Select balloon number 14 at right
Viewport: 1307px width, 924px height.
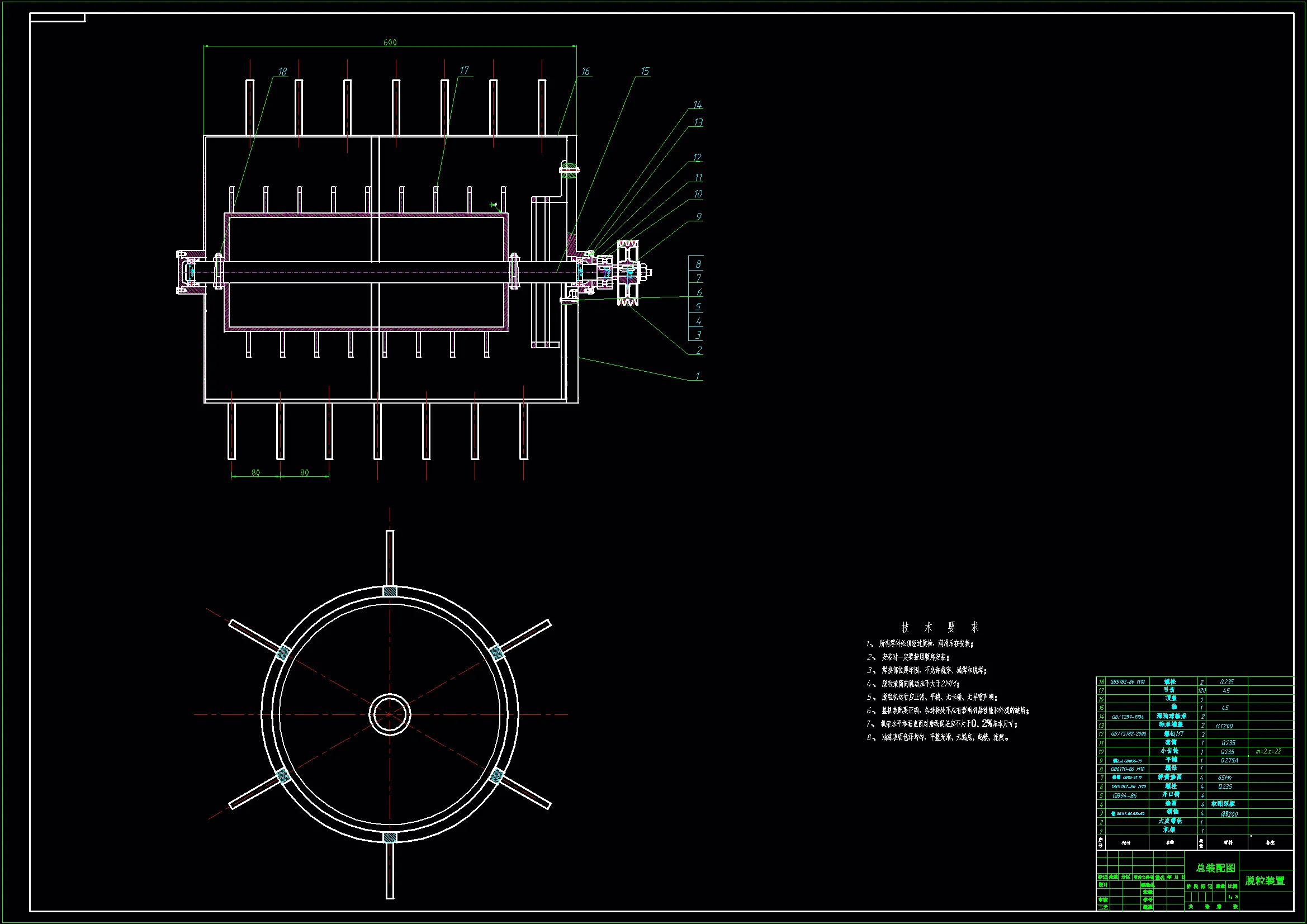pos(697,105)
